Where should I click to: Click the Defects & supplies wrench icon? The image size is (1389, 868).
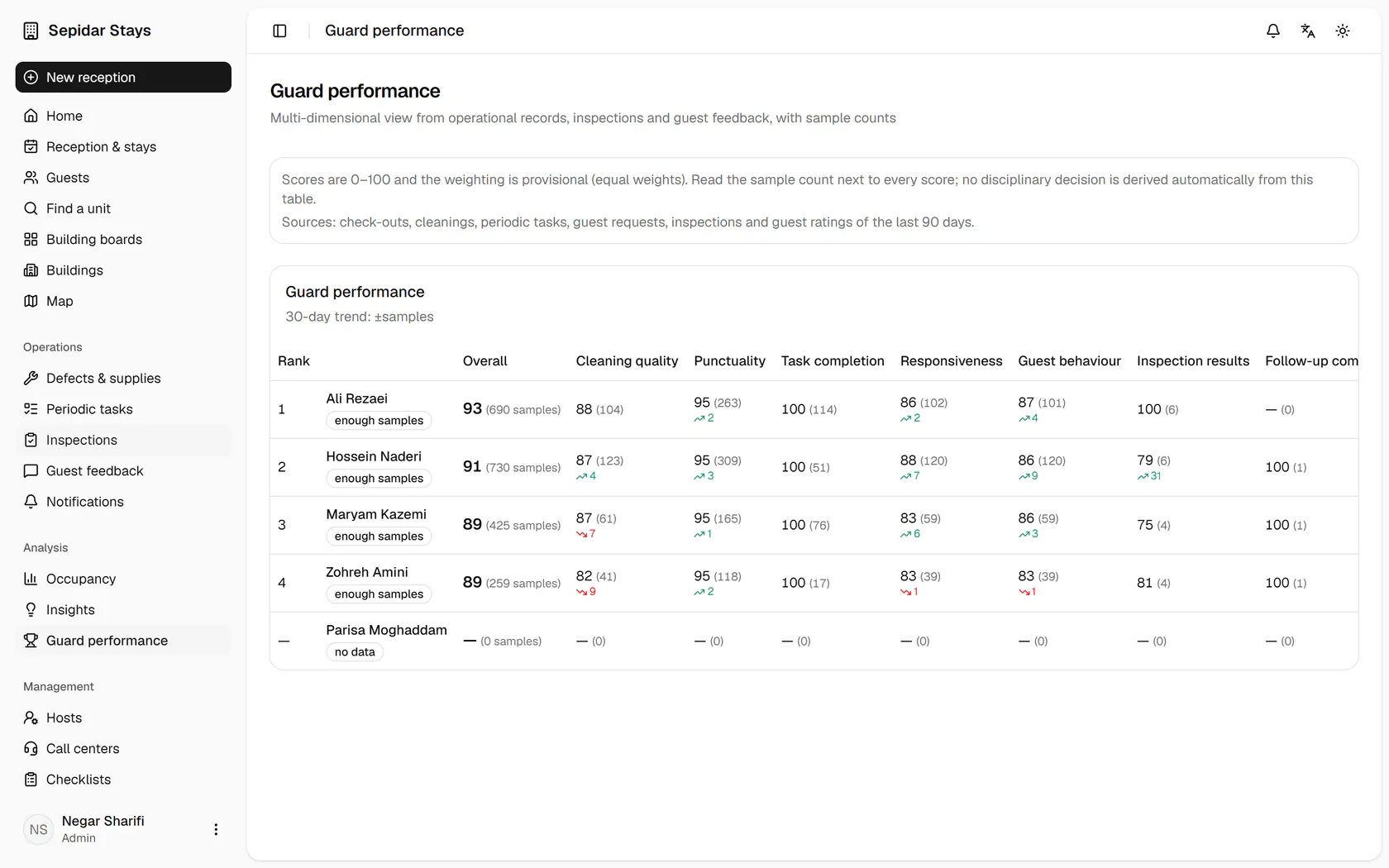click(31, 378)
